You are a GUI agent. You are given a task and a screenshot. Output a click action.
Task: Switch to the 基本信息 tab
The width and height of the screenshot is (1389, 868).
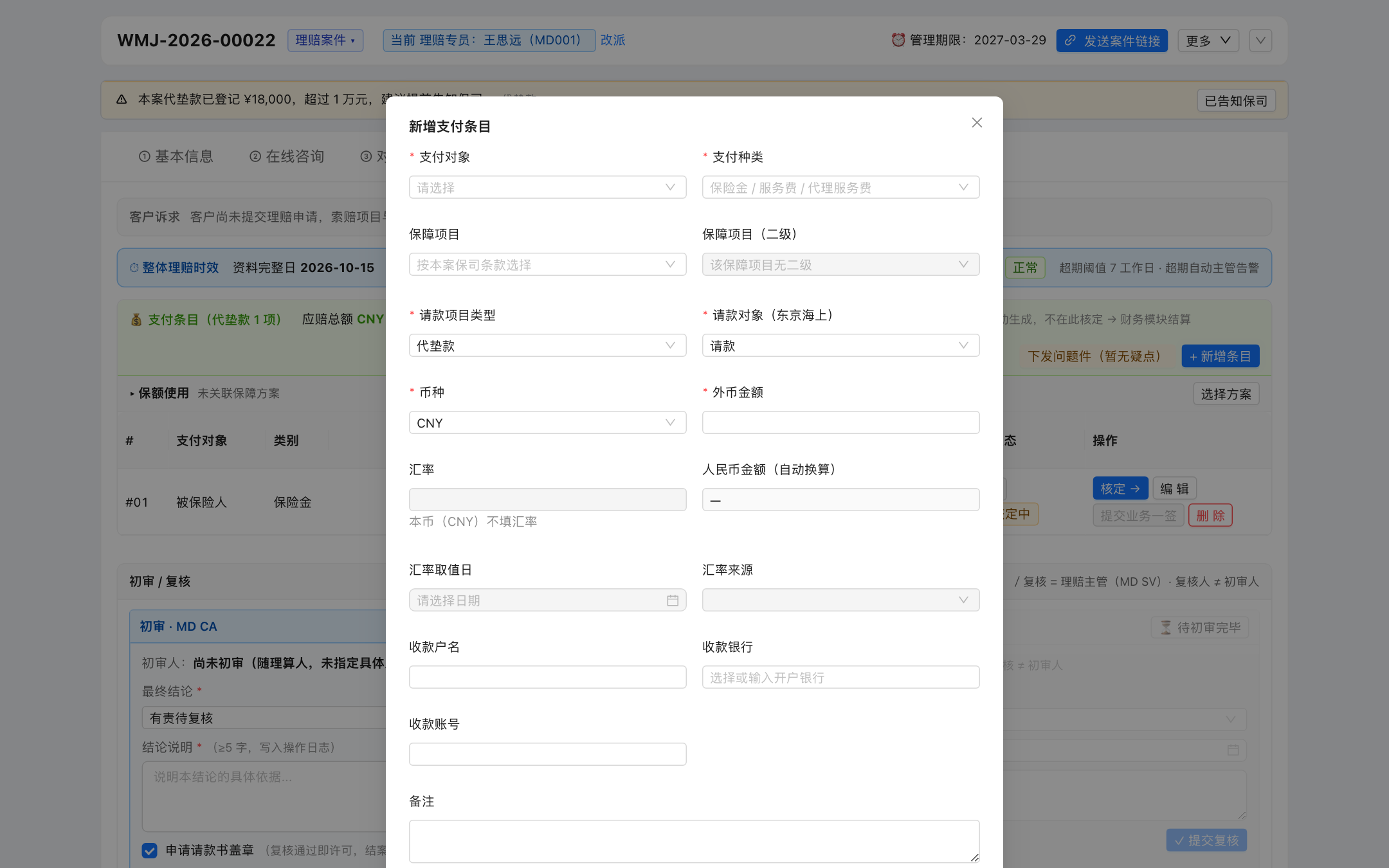176,156
